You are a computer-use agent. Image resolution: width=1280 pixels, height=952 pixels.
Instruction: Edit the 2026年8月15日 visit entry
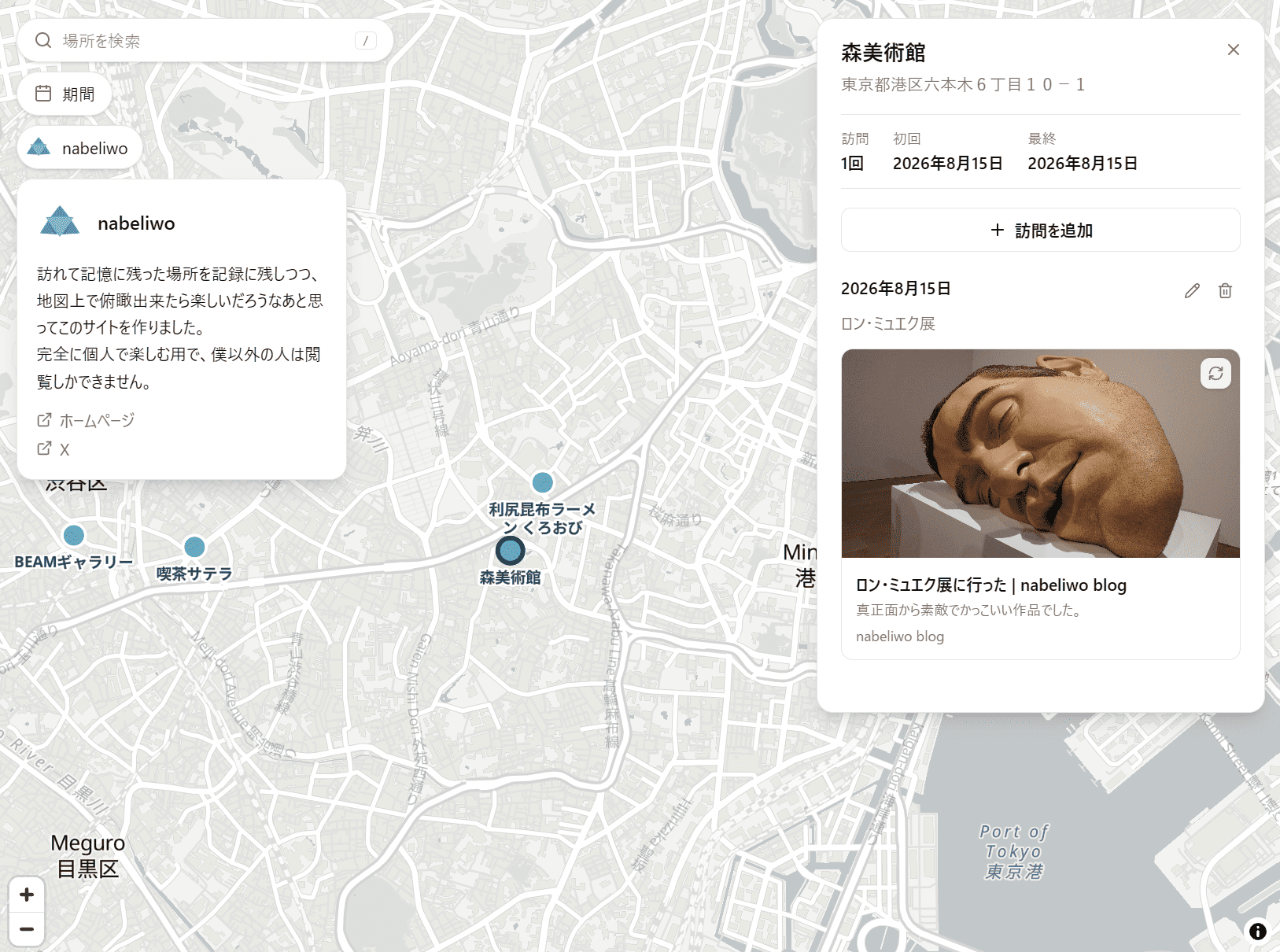(x=1192, y=290)
